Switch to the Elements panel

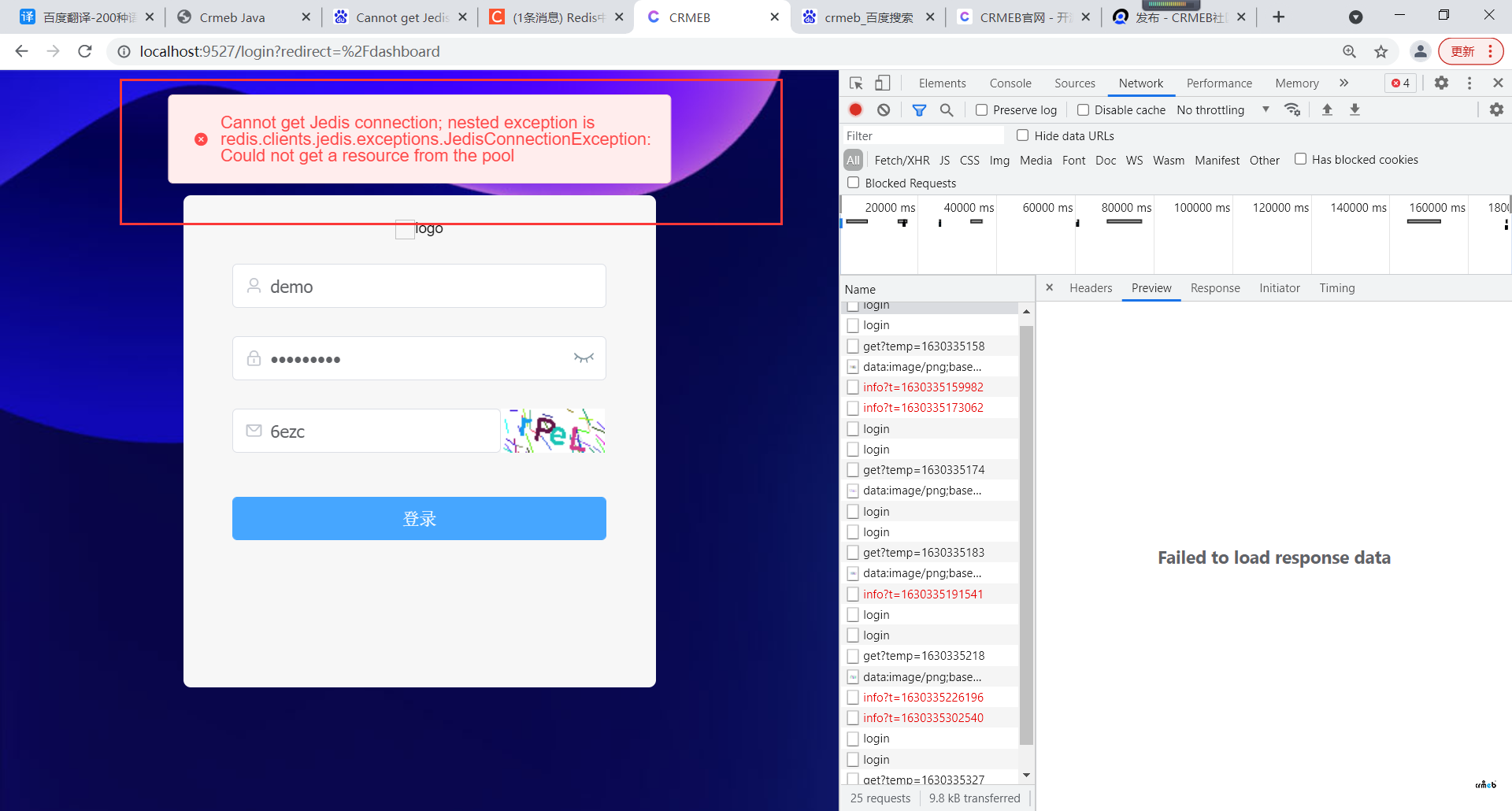point(942,83)
